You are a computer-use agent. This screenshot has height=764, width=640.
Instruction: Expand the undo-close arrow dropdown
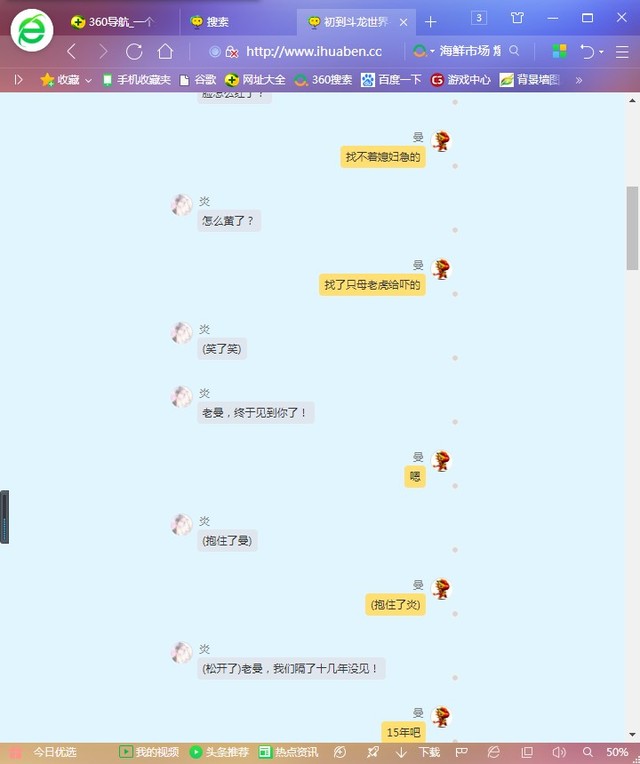[x=601, y=51]
